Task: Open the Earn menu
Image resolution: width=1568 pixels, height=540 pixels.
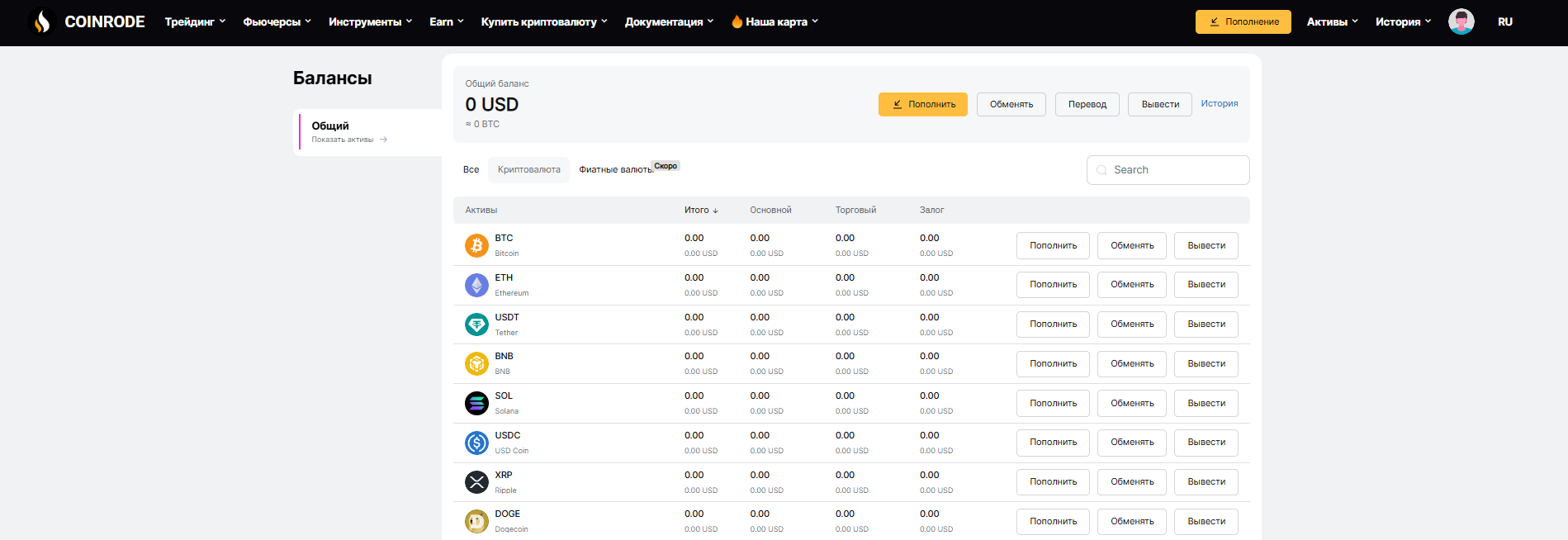Action: [446, 21]
